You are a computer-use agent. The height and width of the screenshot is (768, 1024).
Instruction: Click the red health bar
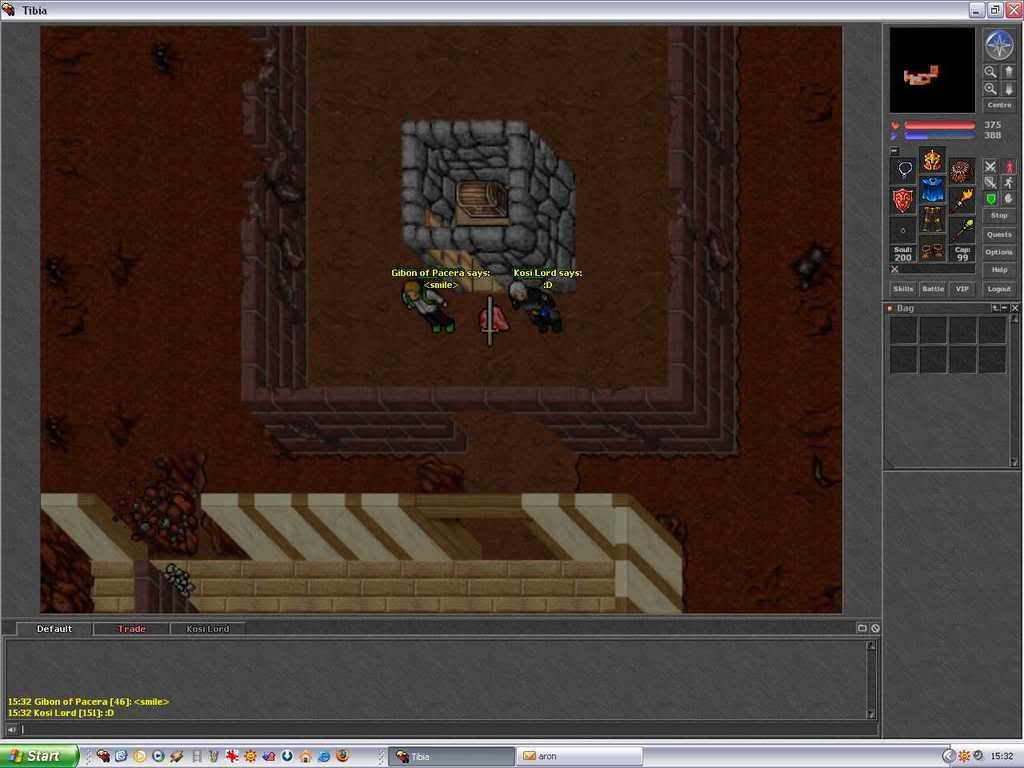coord(940,125)
